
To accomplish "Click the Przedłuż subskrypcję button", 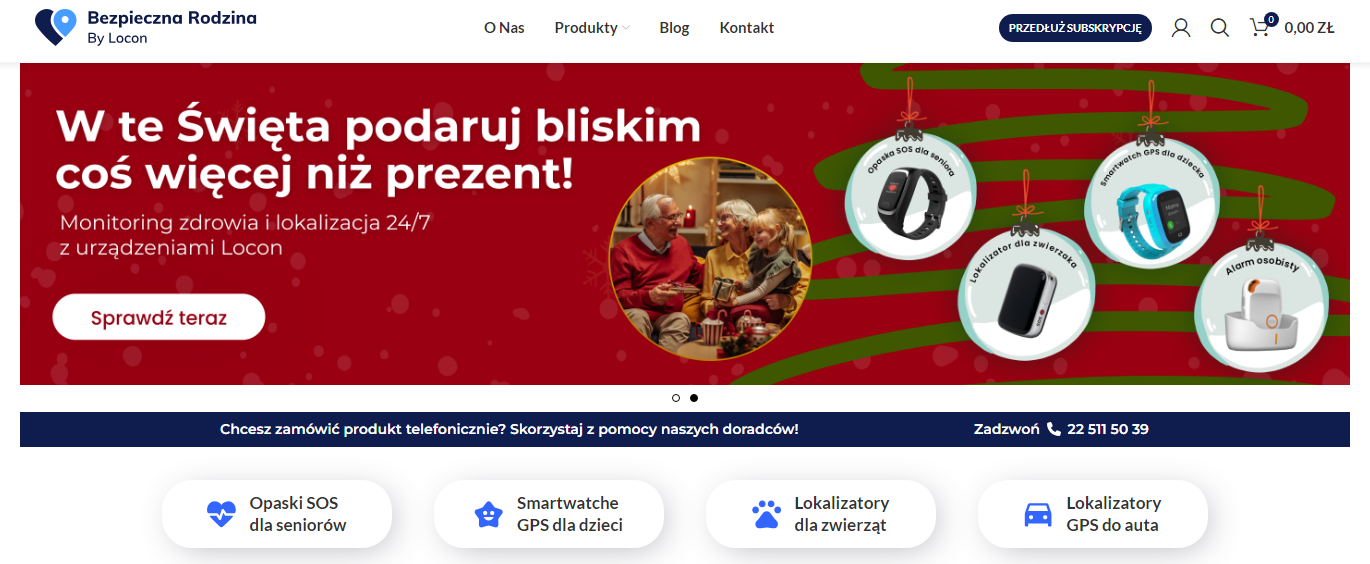I will tap(1075, 28).
